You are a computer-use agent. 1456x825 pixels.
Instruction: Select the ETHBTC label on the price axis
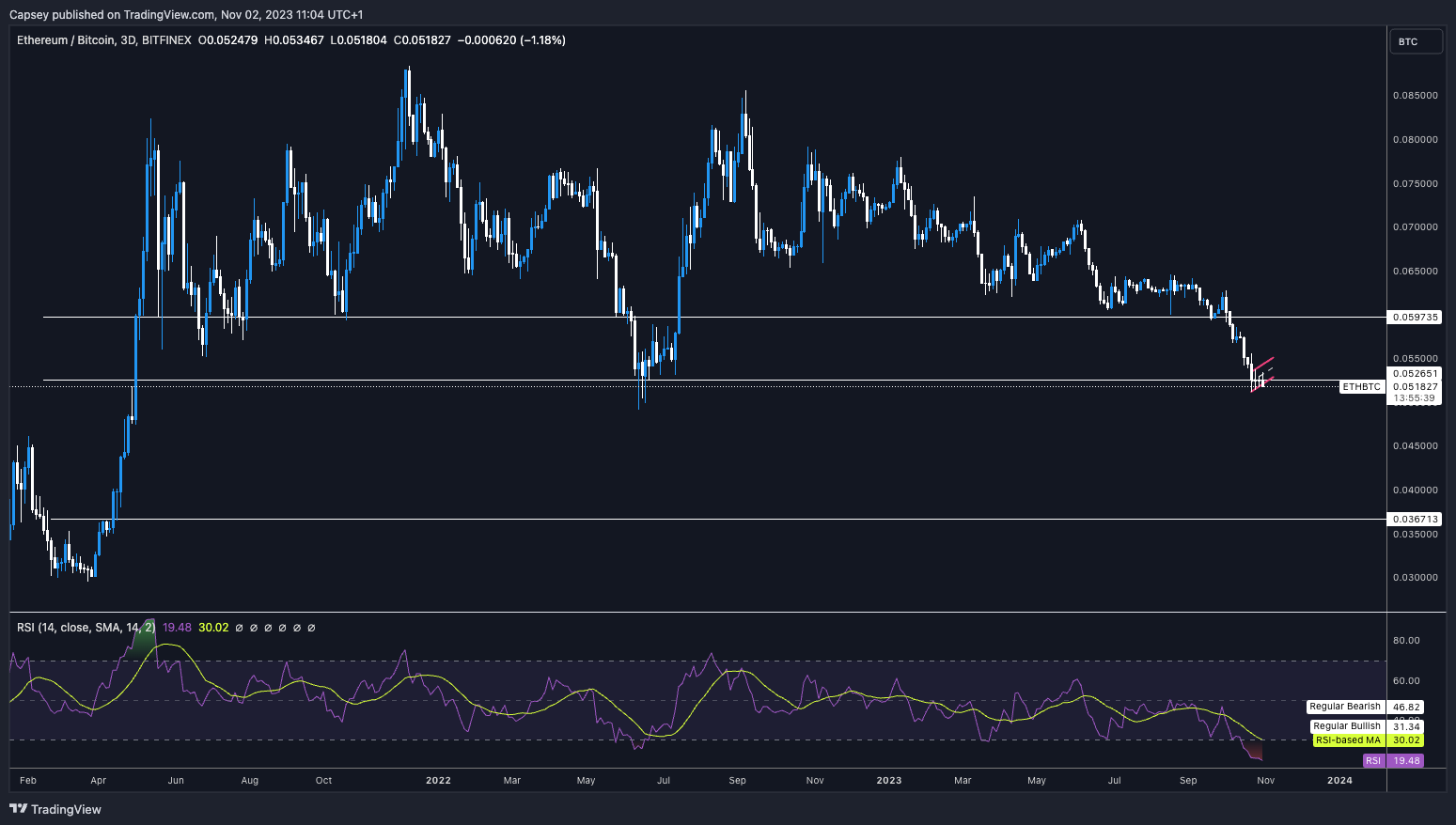point(1361,386)
